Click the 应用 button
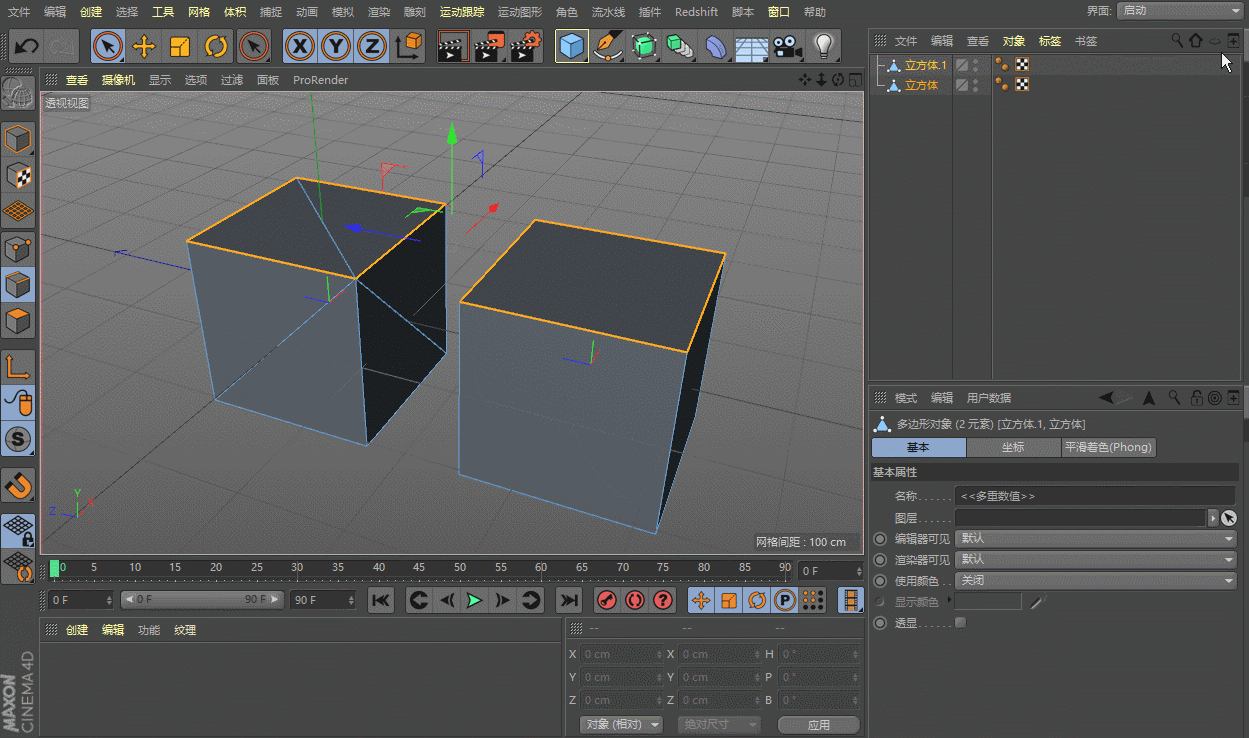This screenshot has height=738, width=1249. [x=818, y=724]
